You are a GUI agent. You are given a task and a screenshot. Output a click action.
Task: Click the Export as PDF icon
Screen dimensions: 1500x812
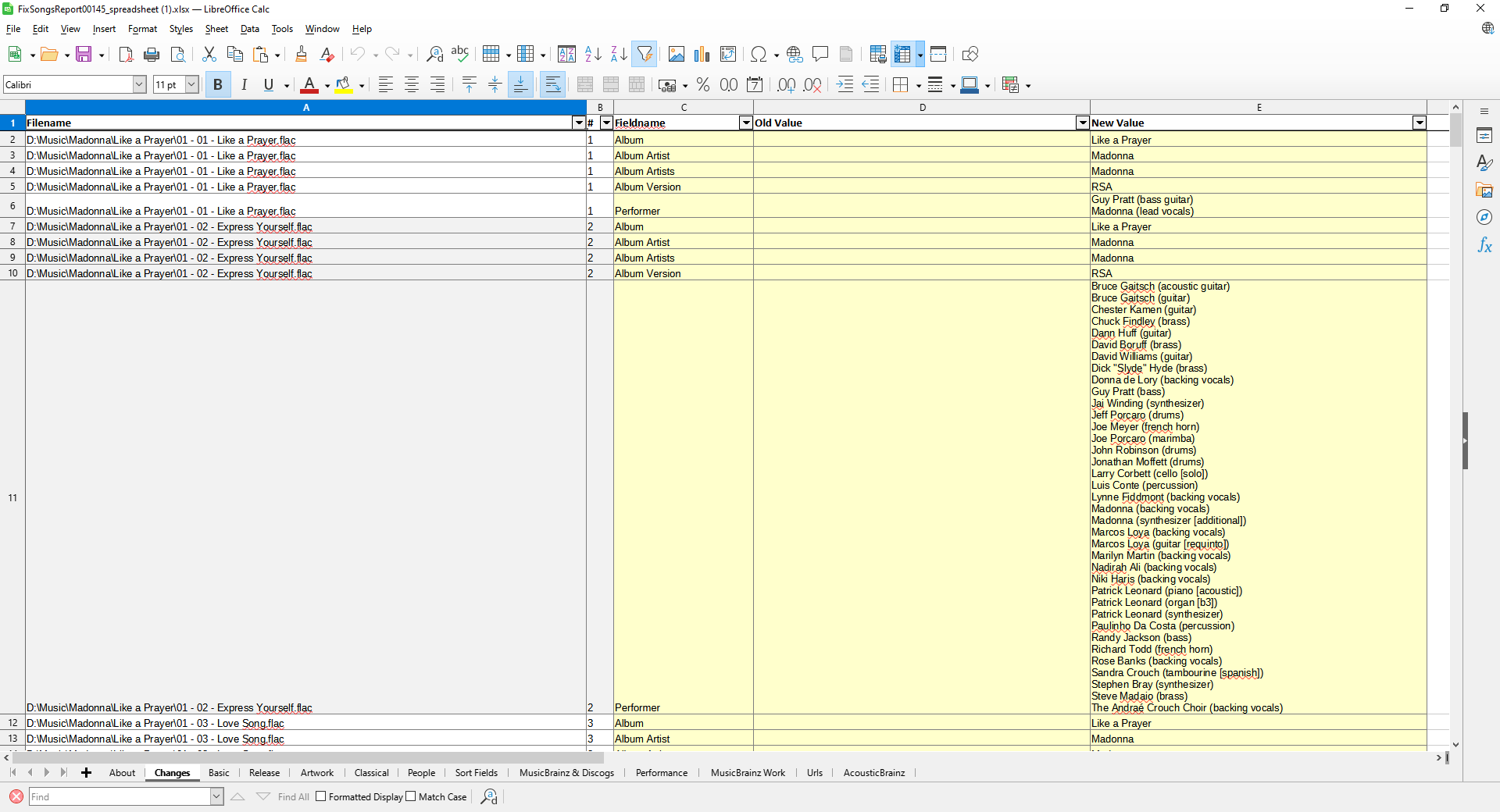126,54
